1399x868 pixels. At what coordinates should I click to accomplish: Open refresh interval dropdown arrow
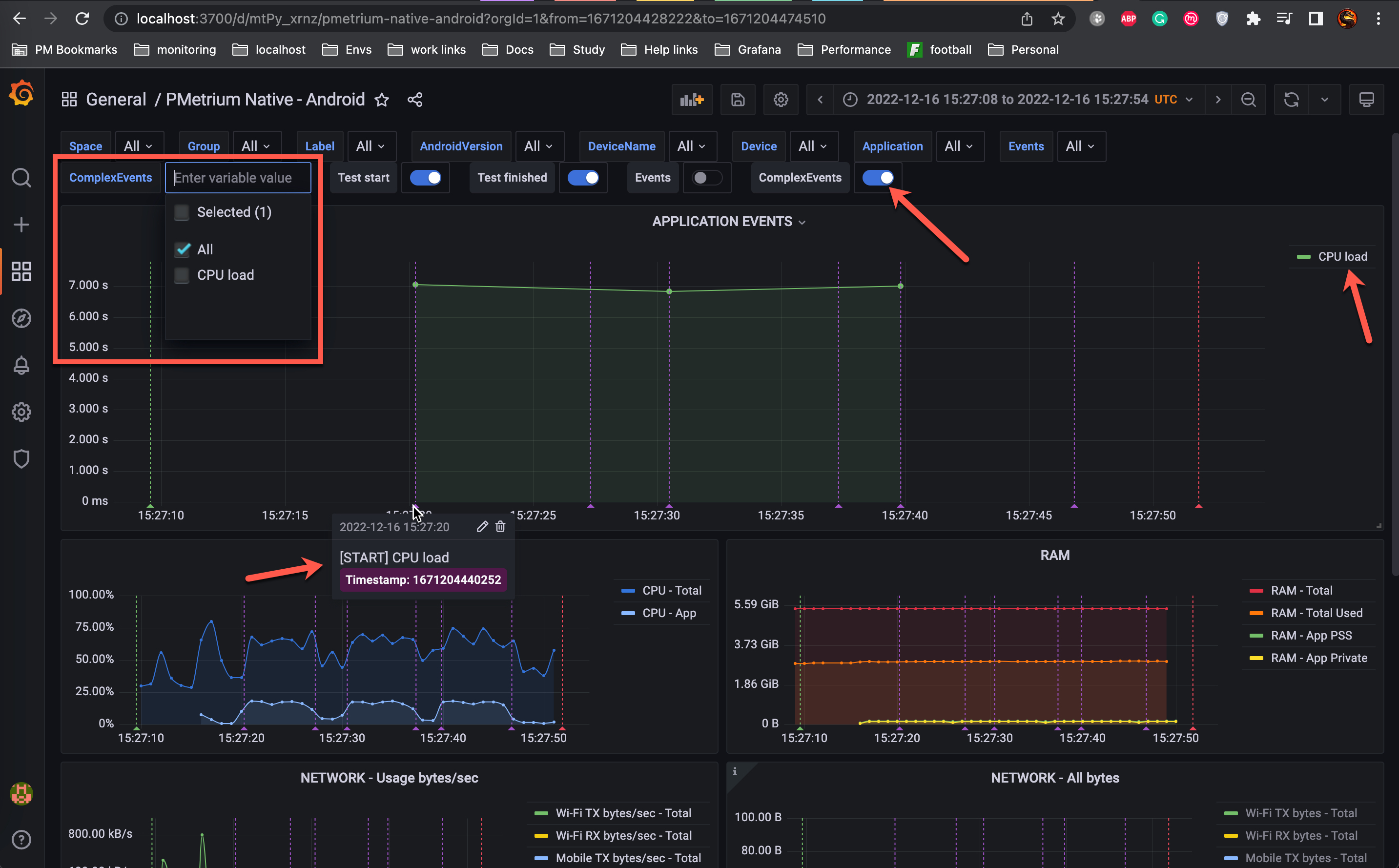pyautogui.click(x=1324, y=100)
